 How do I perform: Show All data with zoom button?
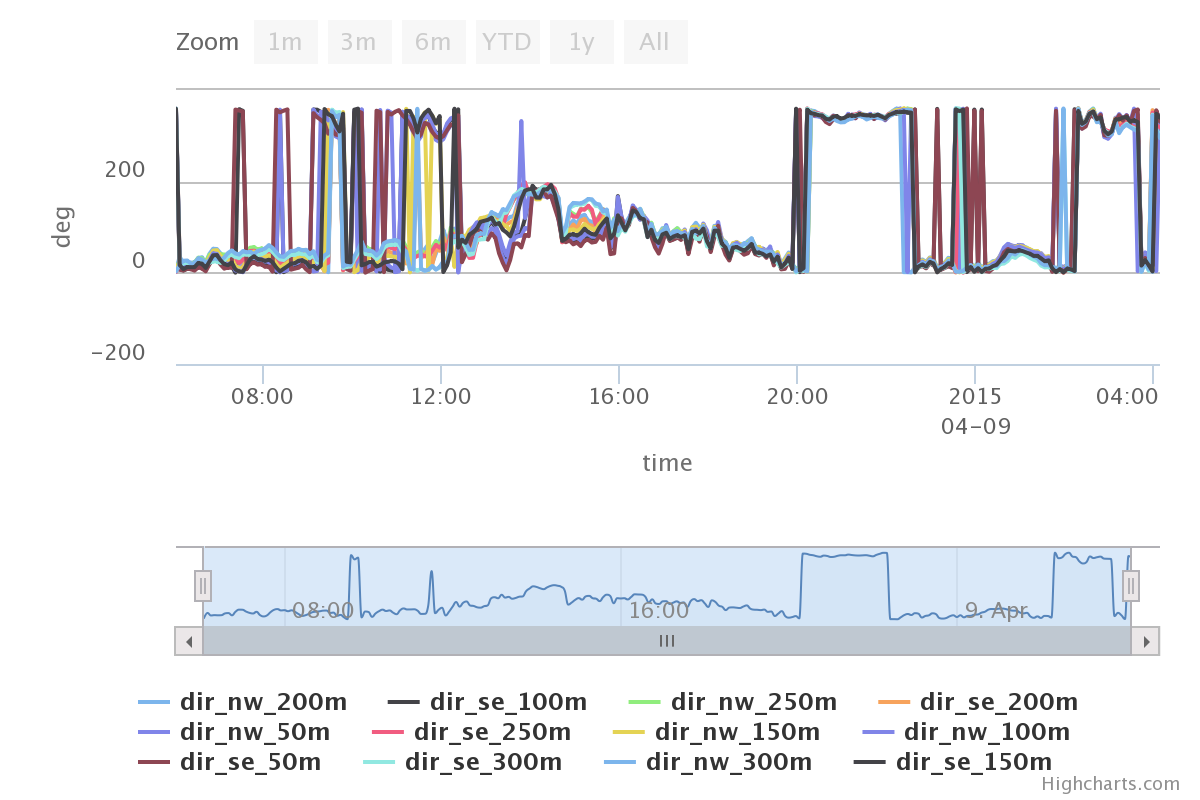pyautogui.click(x=655, y=42)
